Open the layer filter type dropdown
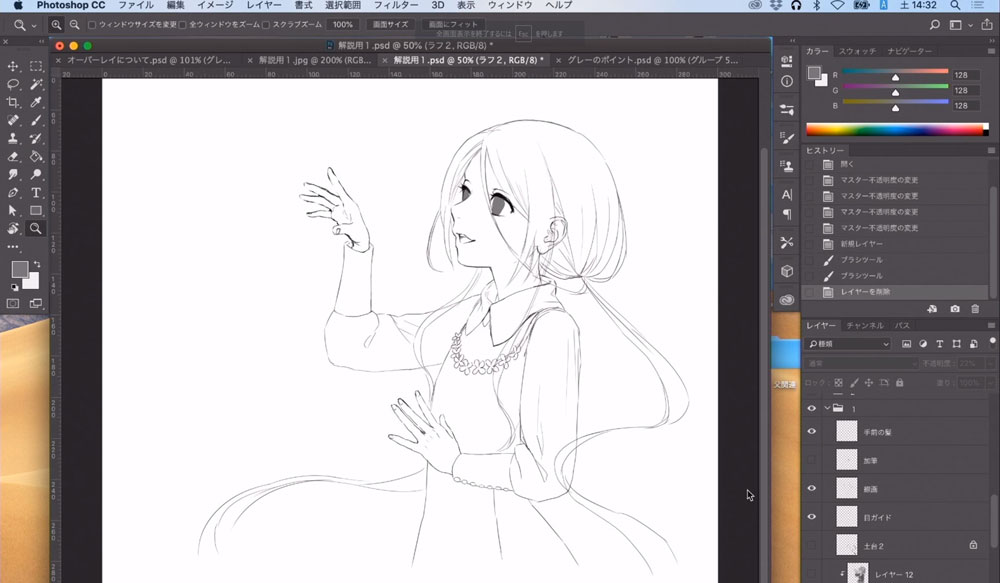The image size is (1000, 583). (x=848, y=344)
